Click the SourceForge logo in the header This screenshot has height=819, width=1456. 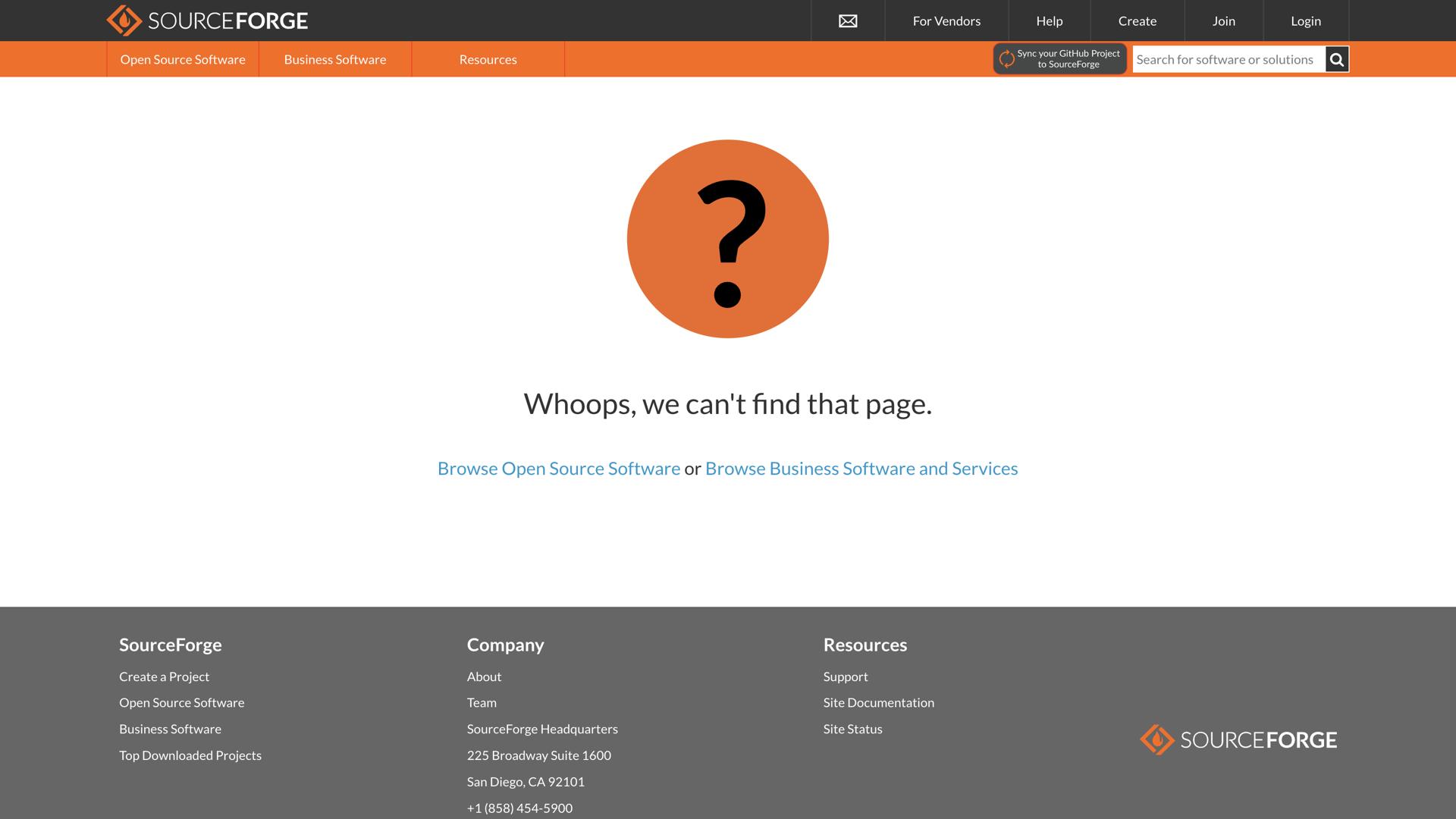click(x=209, y=20)
